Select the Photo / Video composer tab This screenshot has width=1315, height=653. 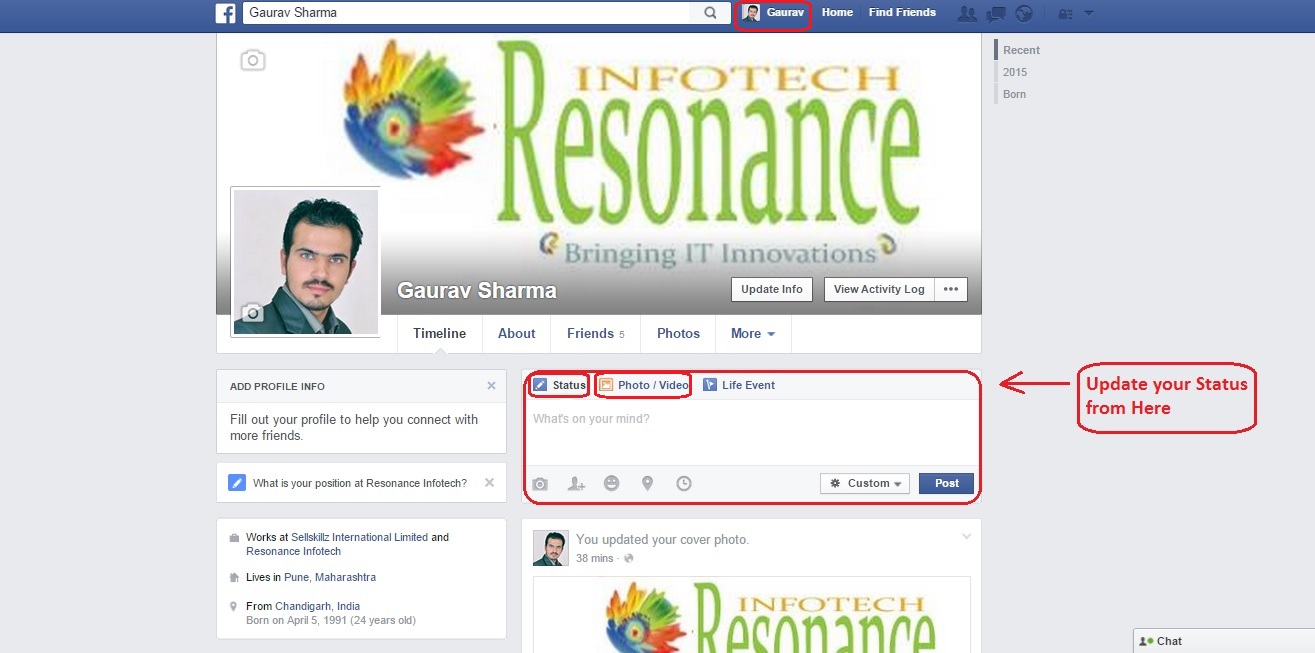click(643, 385)
